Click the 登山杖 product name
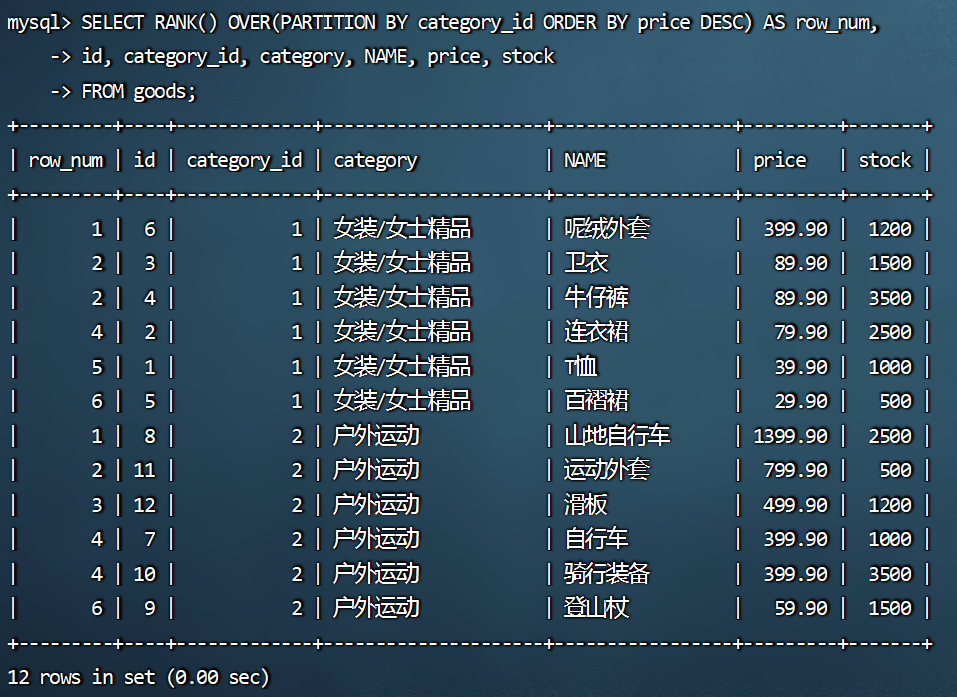Viewport: 957px width, 697px height. [x=597, y=608]
